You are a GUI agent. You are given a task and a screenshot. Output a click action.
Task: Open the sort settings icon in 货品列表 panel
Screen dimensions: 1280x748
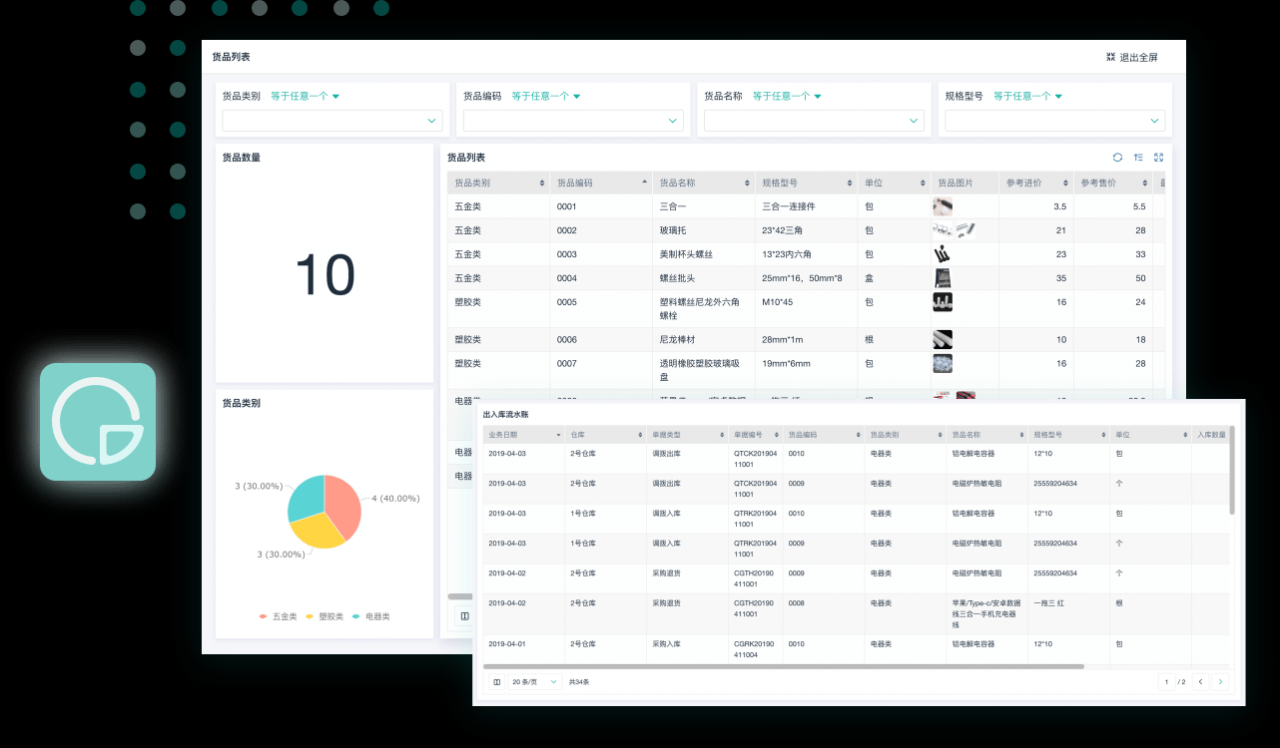(x=1138, y=157)
